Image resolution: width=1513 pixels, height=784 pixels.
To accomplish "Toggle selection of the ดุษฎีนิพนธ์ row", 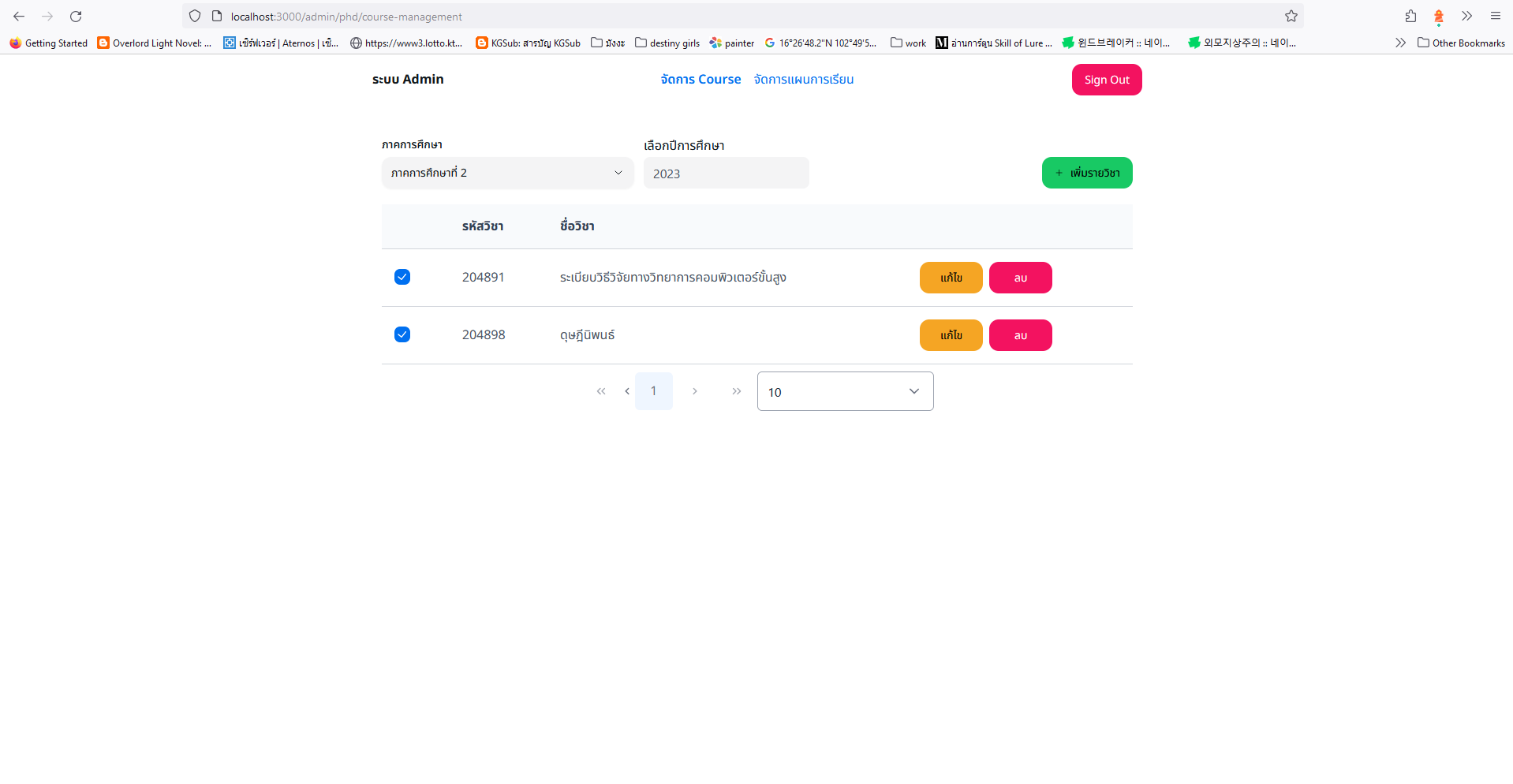I will [402, 334].
